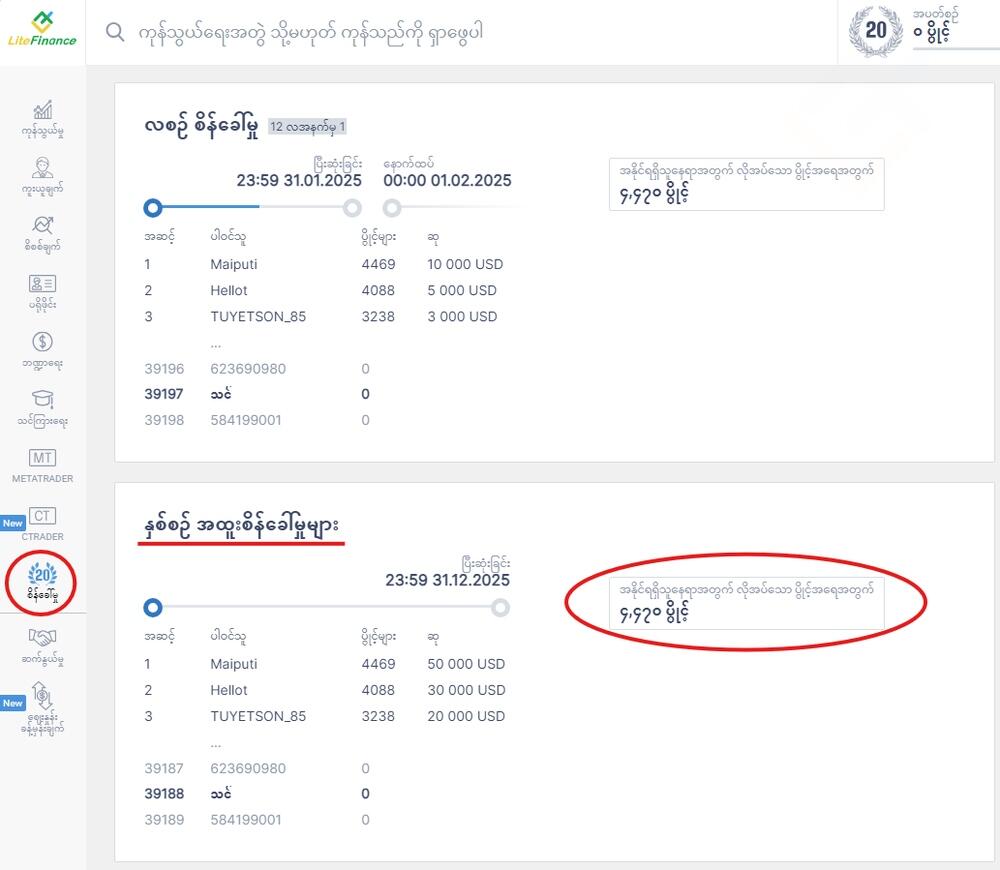Open the LiteFinance logo home link
1000x870 pixels.
(42, 29)
